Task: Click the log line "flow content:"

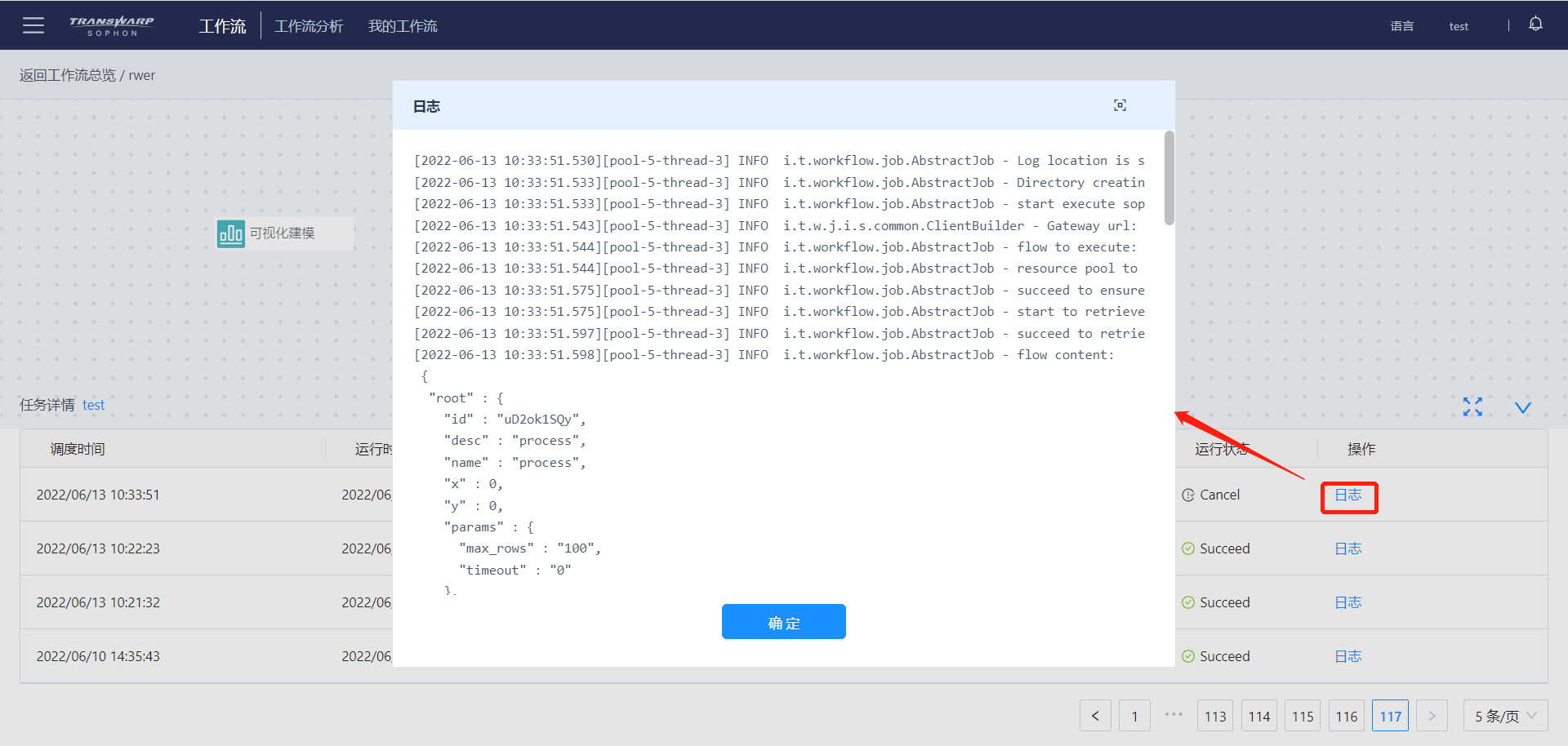Action: coord(764,354)
